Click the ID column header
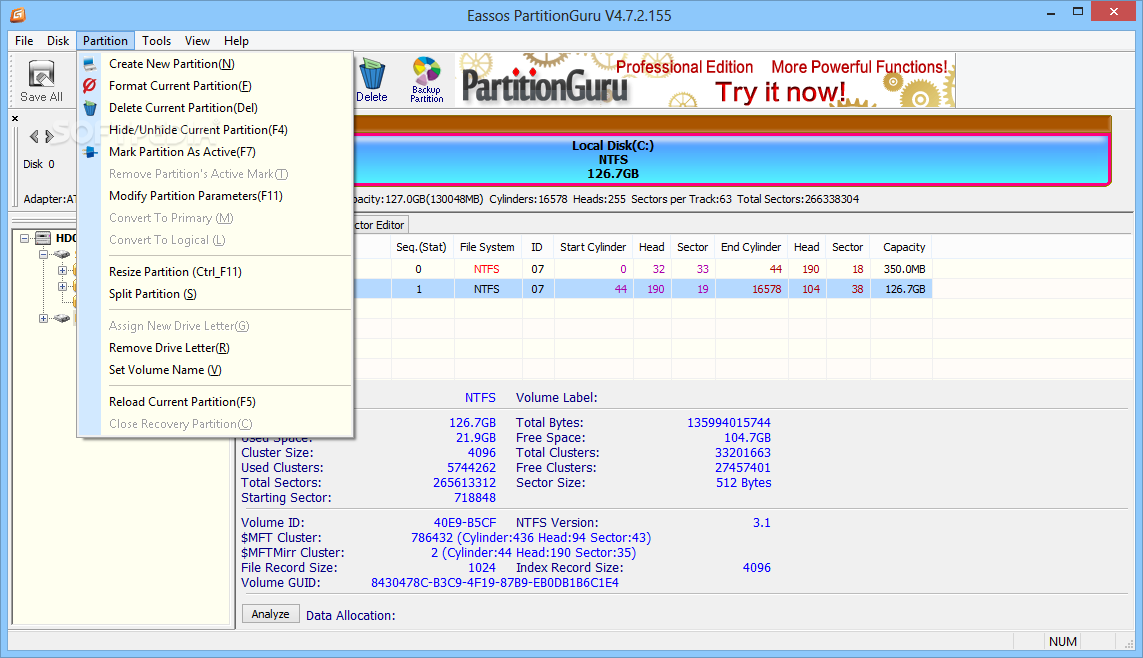The height and width of the screenshot is (658, 1143). (537, 247)
